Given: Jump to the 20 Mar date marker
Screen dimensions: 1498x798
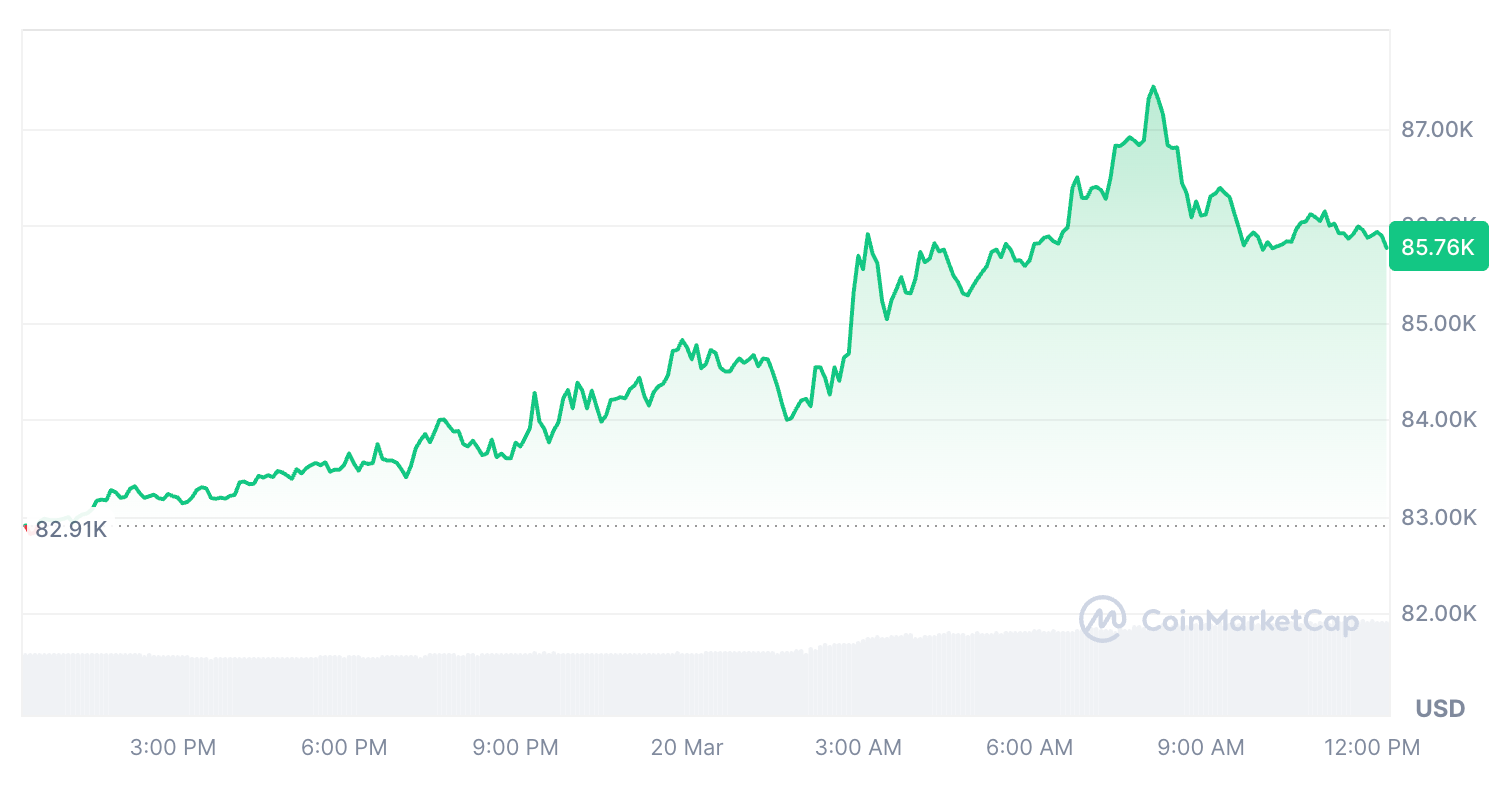Looking at the screenshot, I should click(x=687, y=747).
